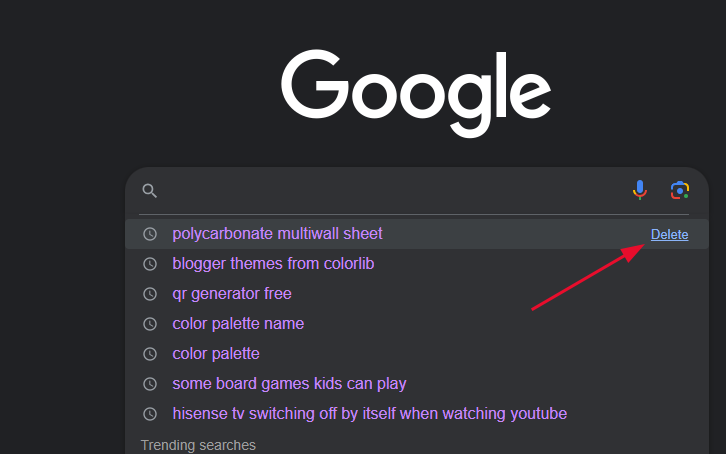Open Google Lens image search icon
726x454 pixels.
click(x=680, y=190)
